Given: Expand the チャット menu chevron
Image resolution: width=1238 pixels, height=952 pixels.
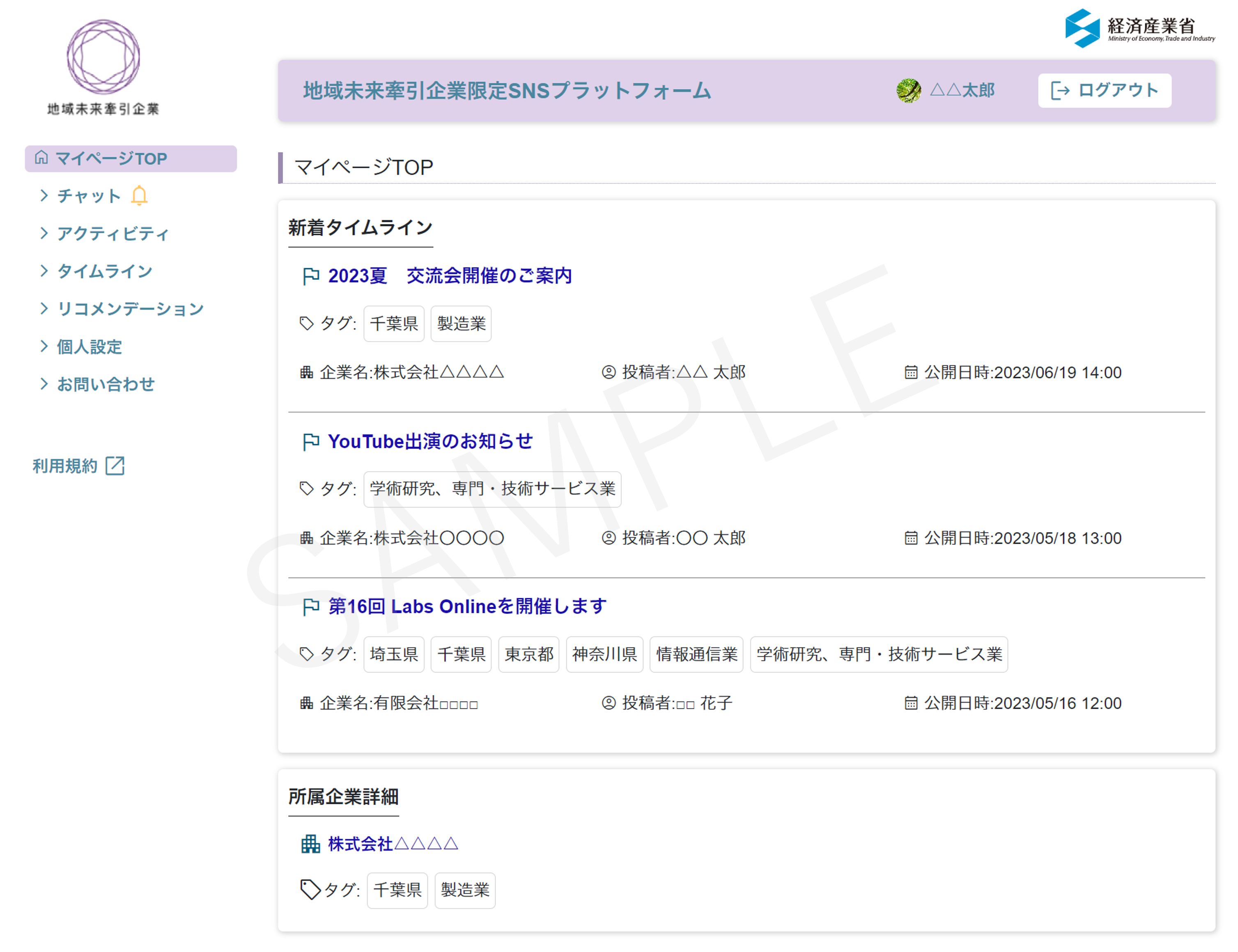Looking at the screenshot, I should coord(44,195).
